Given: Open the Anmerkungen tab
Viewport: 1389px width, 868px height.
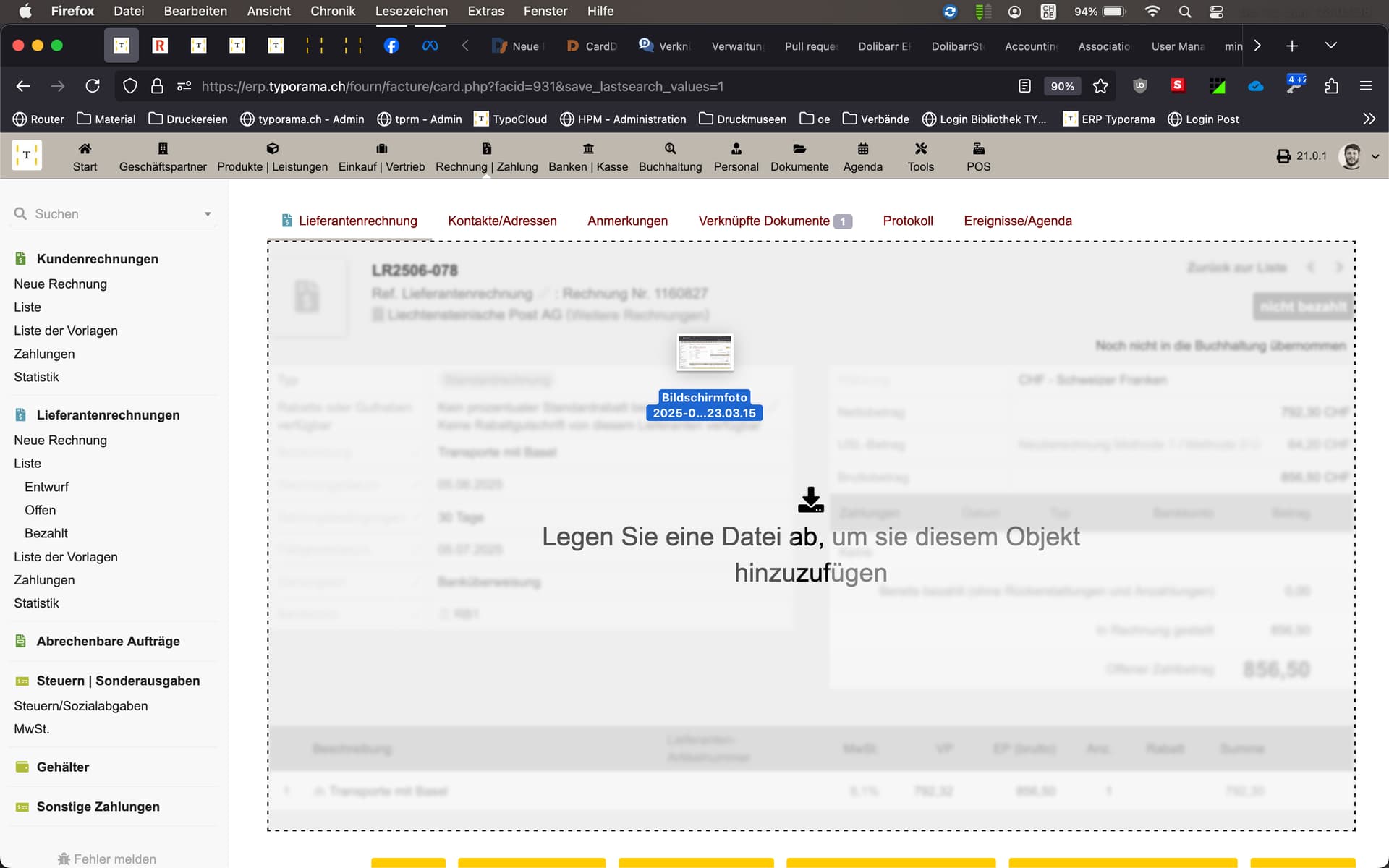Looking at the screenshot, I should tap(627, 221).
